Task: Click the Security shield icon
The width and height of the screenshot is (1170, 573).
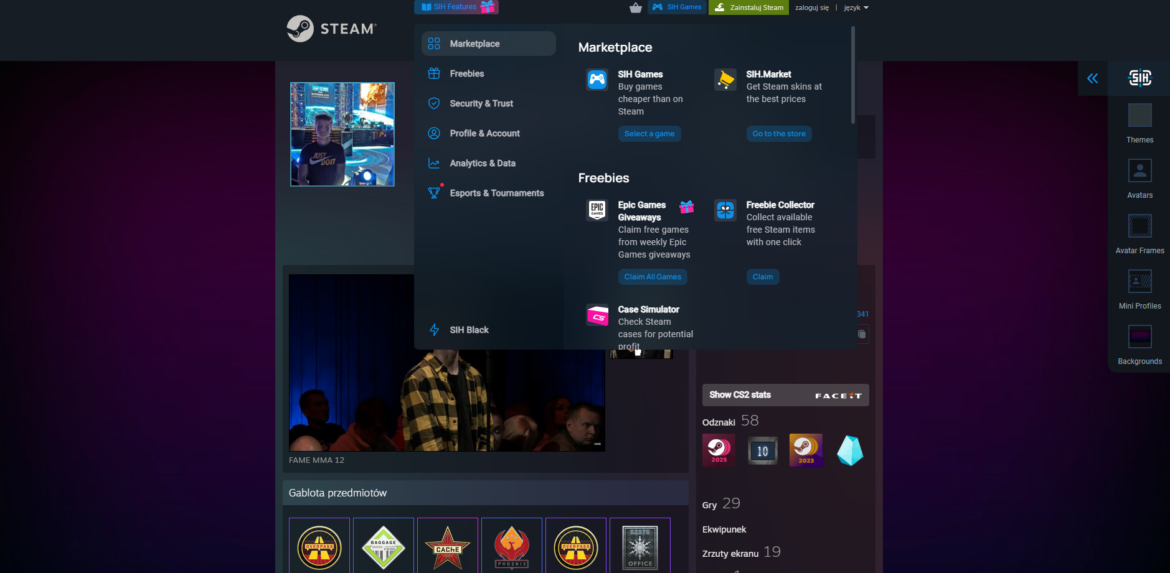Action: (x=434, y=103)
